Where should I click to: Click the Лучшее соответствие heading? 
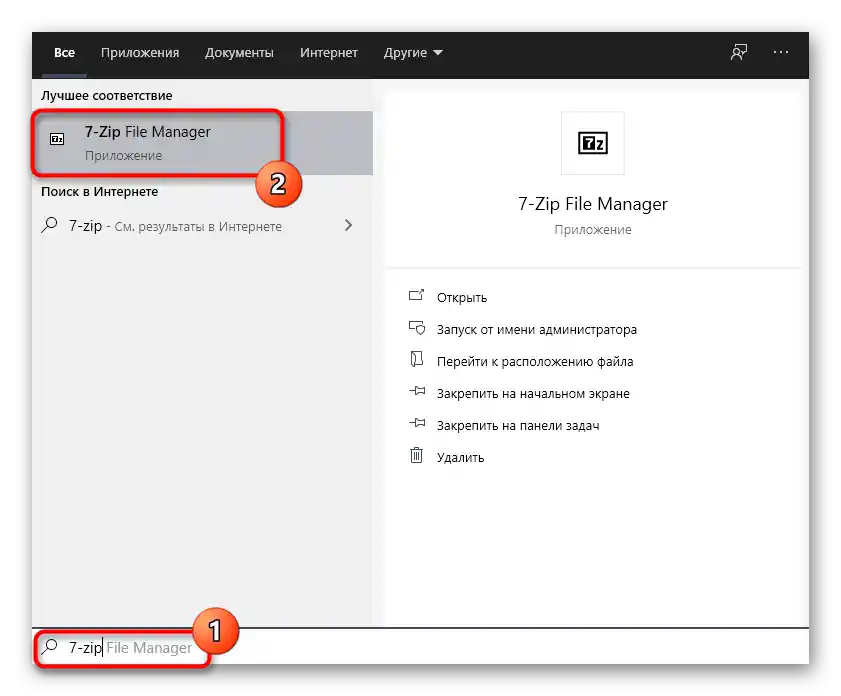pyautogui.click(x=107, y=95)
